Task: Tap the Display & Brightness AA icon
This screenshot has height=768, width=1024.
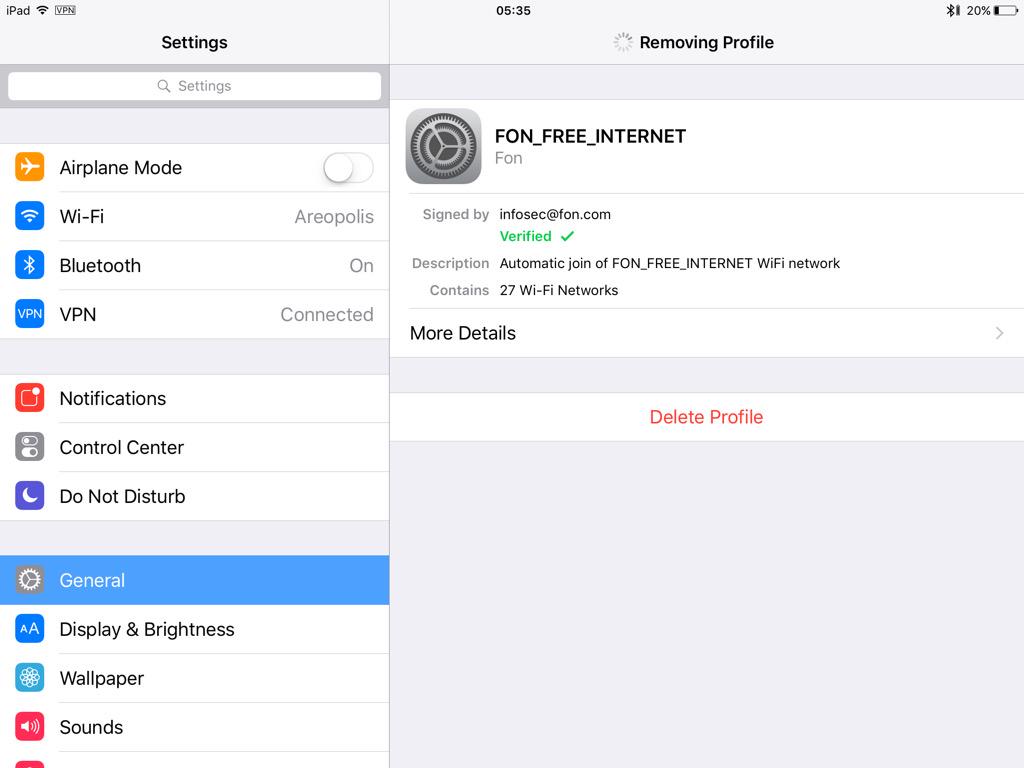Action: 29,629
